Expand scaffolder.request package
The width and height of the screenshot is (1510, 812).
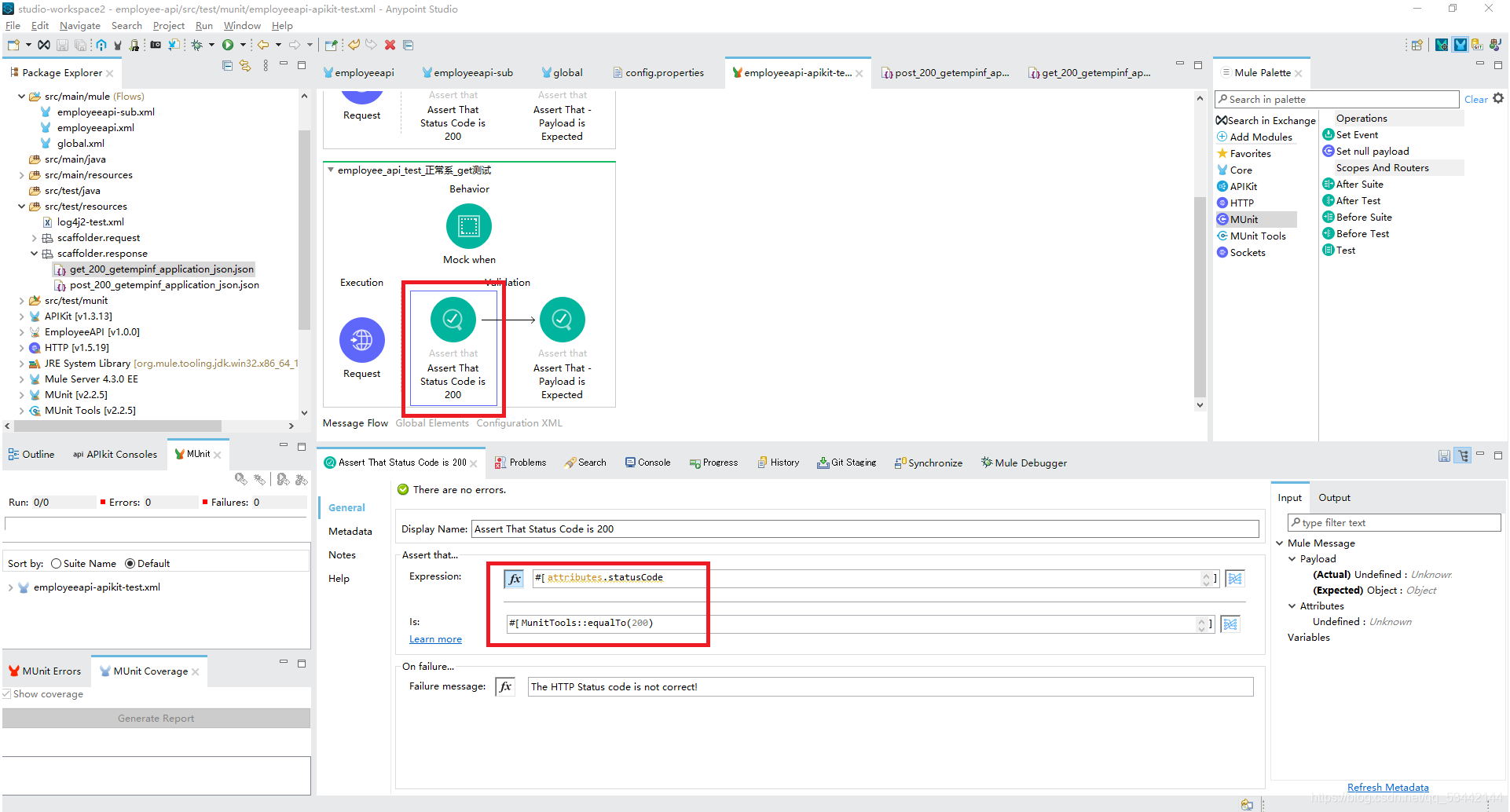pos(34,238)
